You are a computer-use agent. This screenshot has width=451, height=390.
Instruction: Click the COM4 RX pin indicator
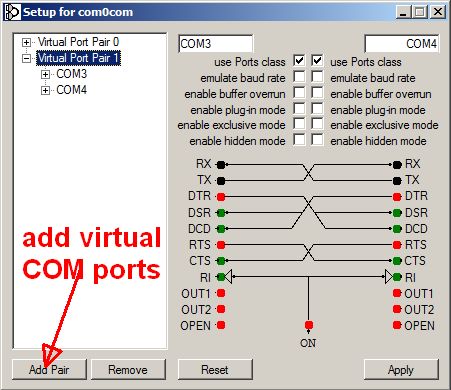[x=397, y=164]
